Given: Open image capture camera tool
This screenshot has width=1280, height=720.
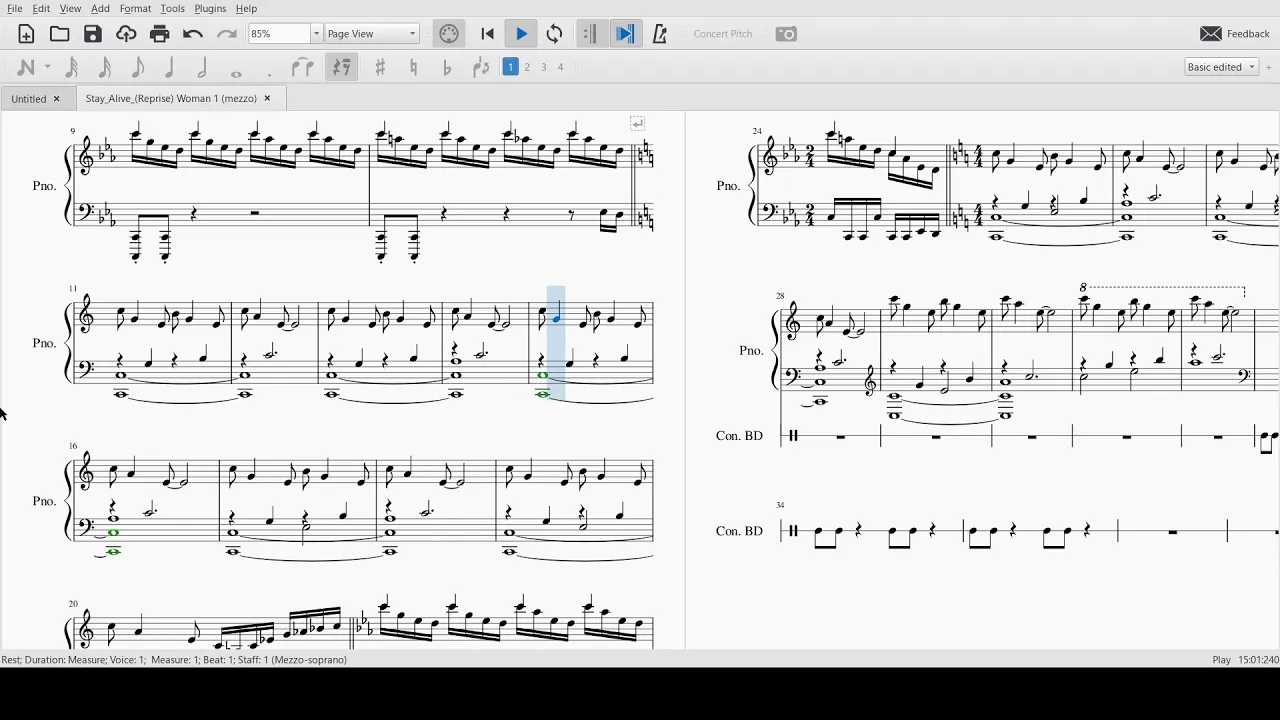Looking at the screenshot, I should pos(787,34).
